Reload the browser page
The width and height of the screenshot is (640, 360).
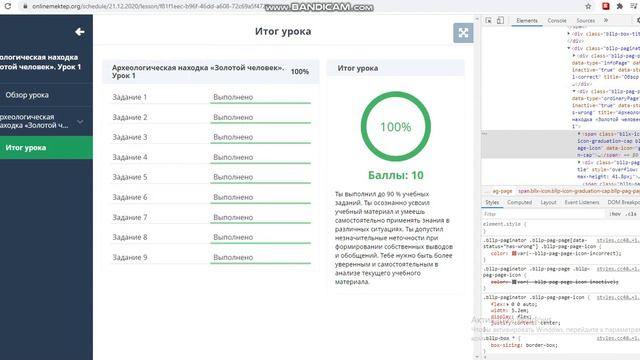pos(8,6)
